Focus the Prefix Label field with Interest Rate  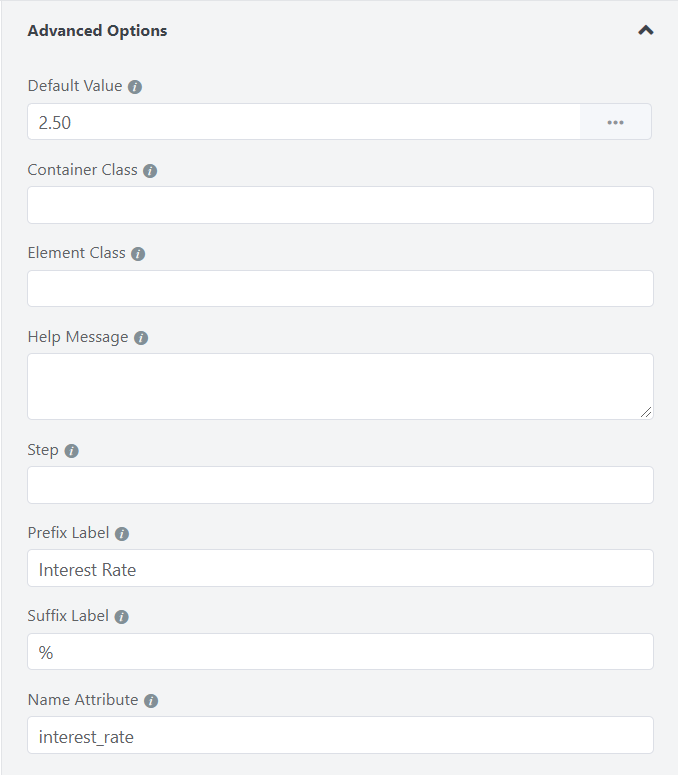pyautogui.click(x=340, y=568)
